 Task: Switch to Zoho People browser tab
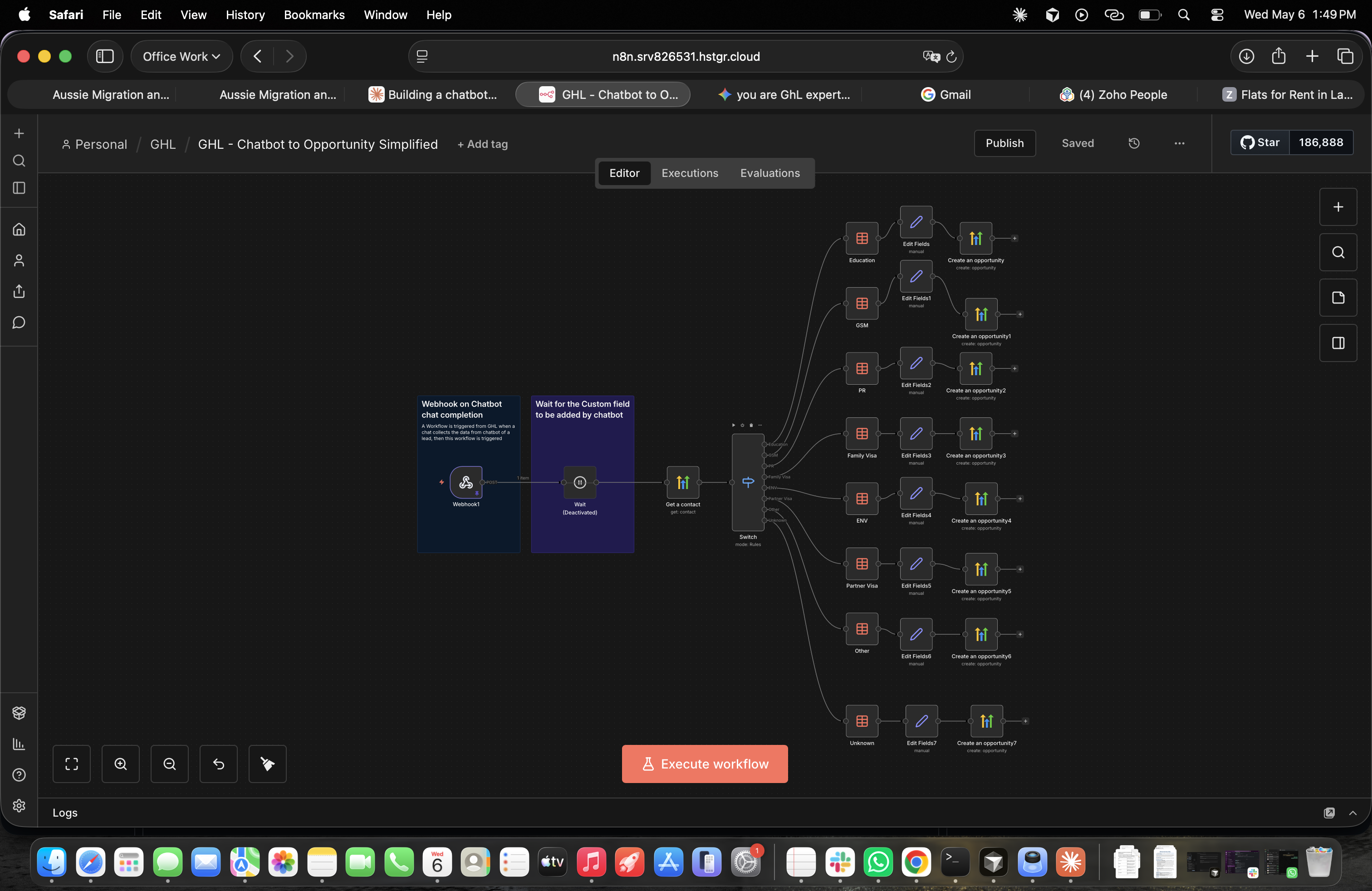coord(1113,94)
